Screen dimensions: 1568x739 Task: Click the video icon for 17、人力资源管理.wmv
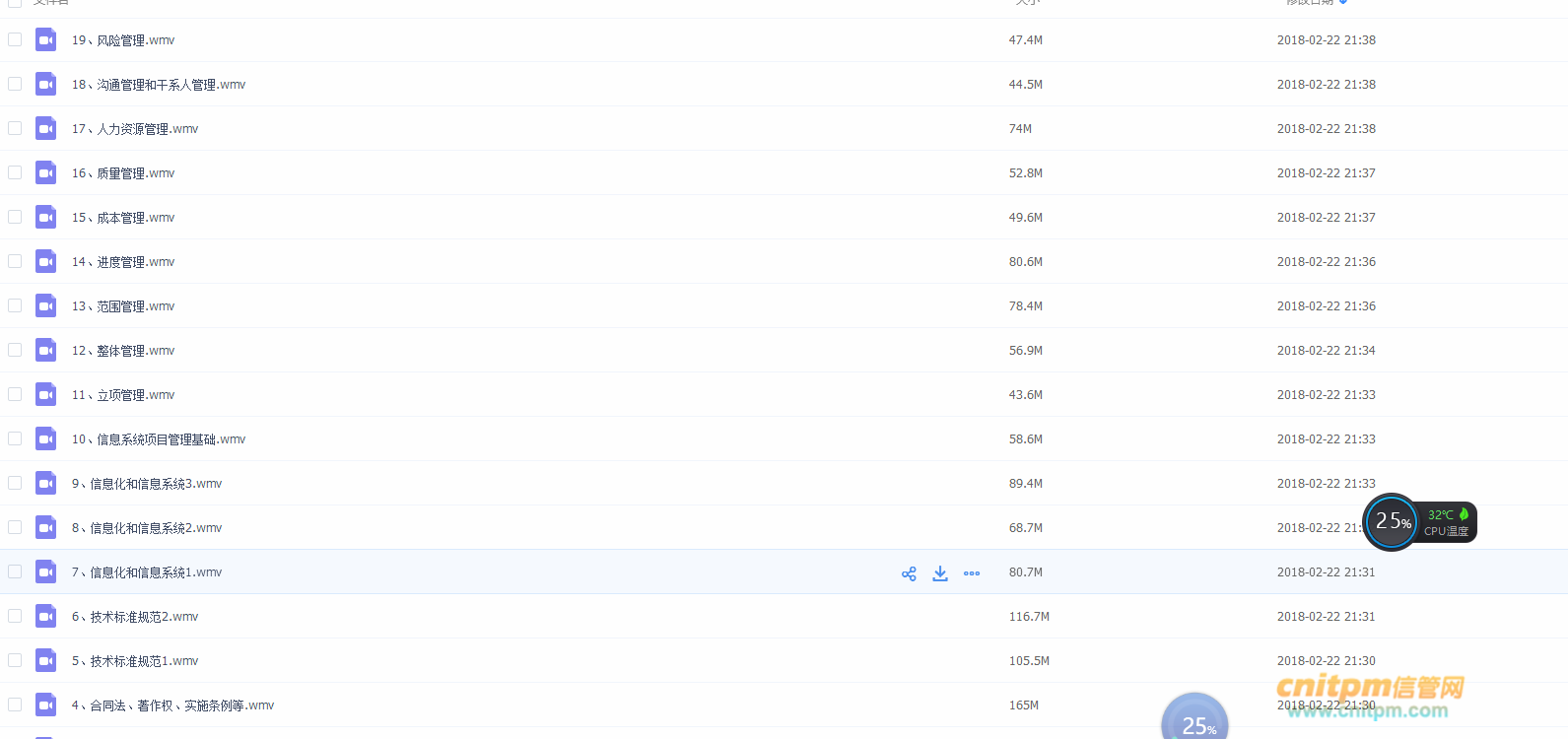click(x=45, y=129)
